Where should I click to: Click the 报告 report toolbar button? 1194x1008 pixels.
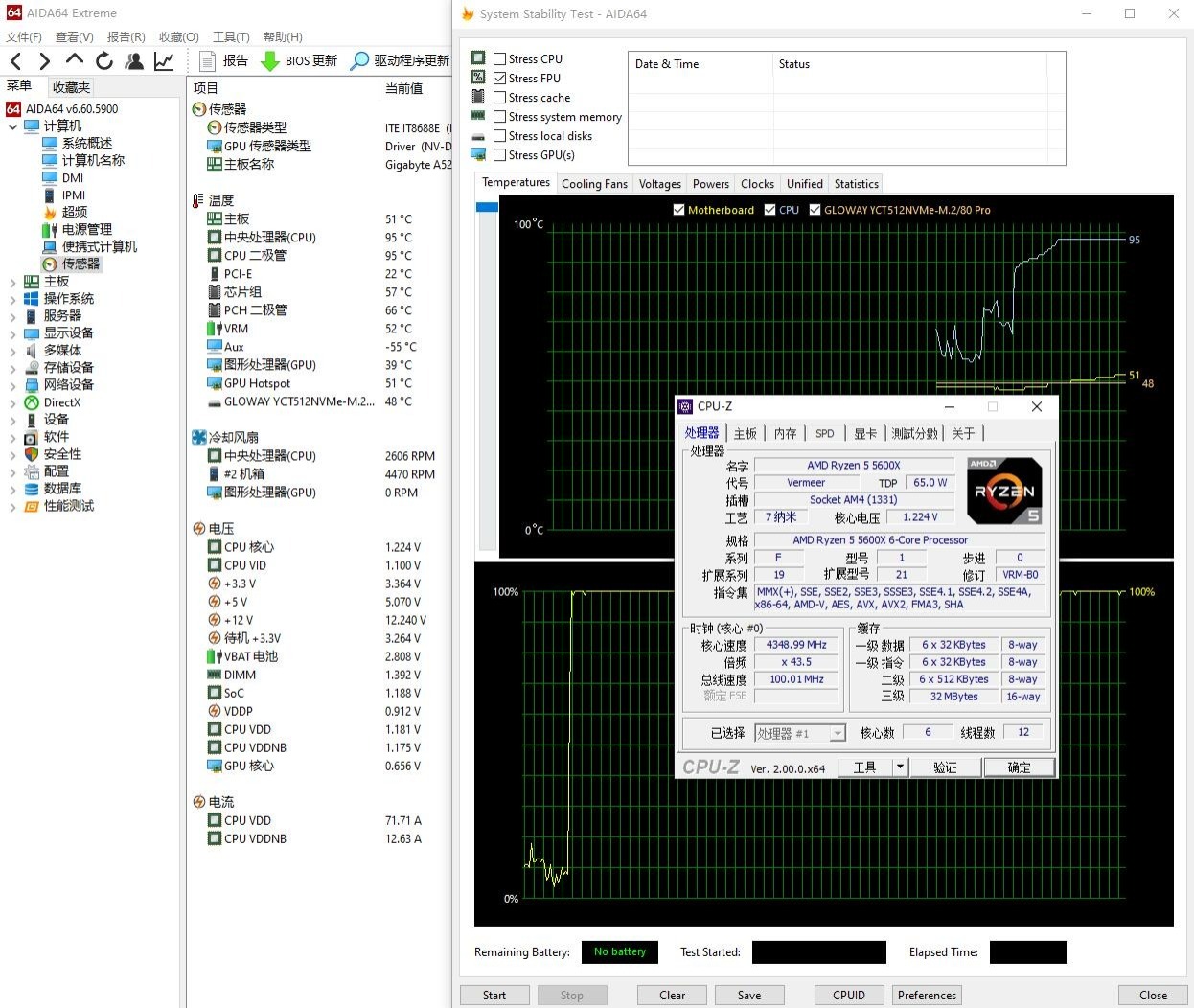coord(224,60)
